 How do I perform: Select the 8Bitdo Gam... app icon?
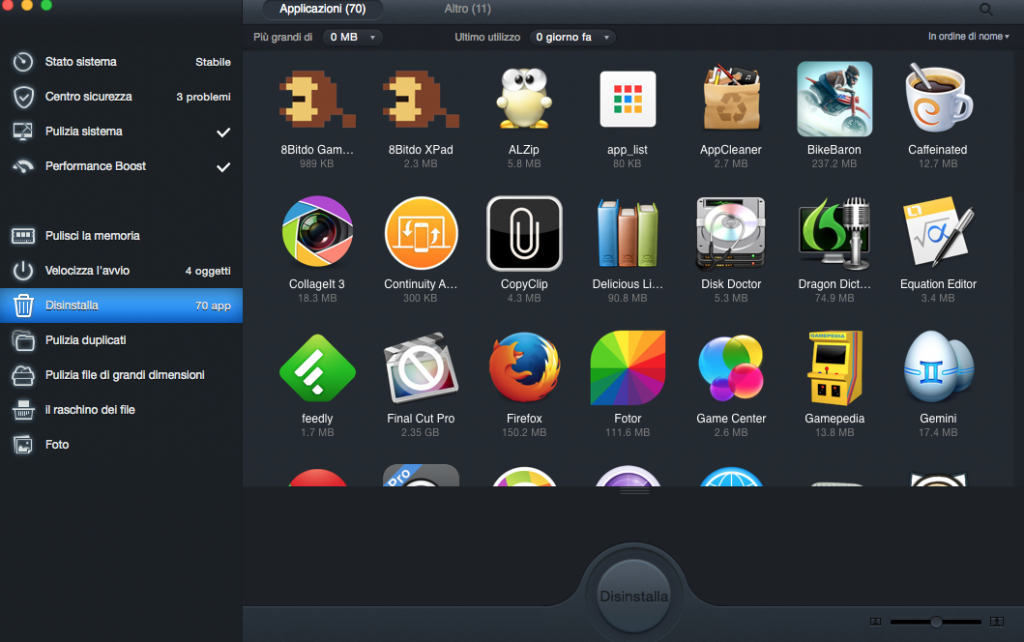pos(317,99)
